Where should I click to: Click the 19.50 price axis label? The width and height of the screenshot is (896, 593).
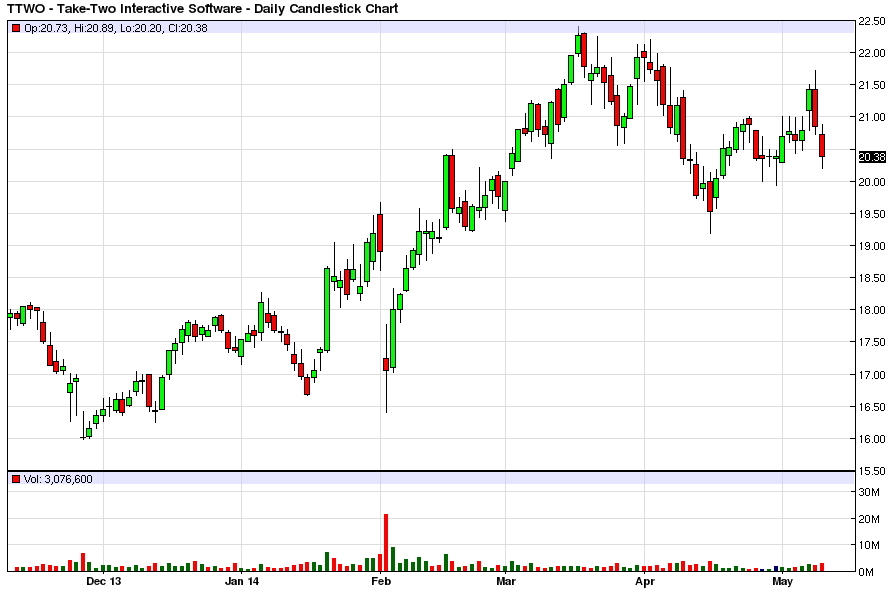coord(872,214)
